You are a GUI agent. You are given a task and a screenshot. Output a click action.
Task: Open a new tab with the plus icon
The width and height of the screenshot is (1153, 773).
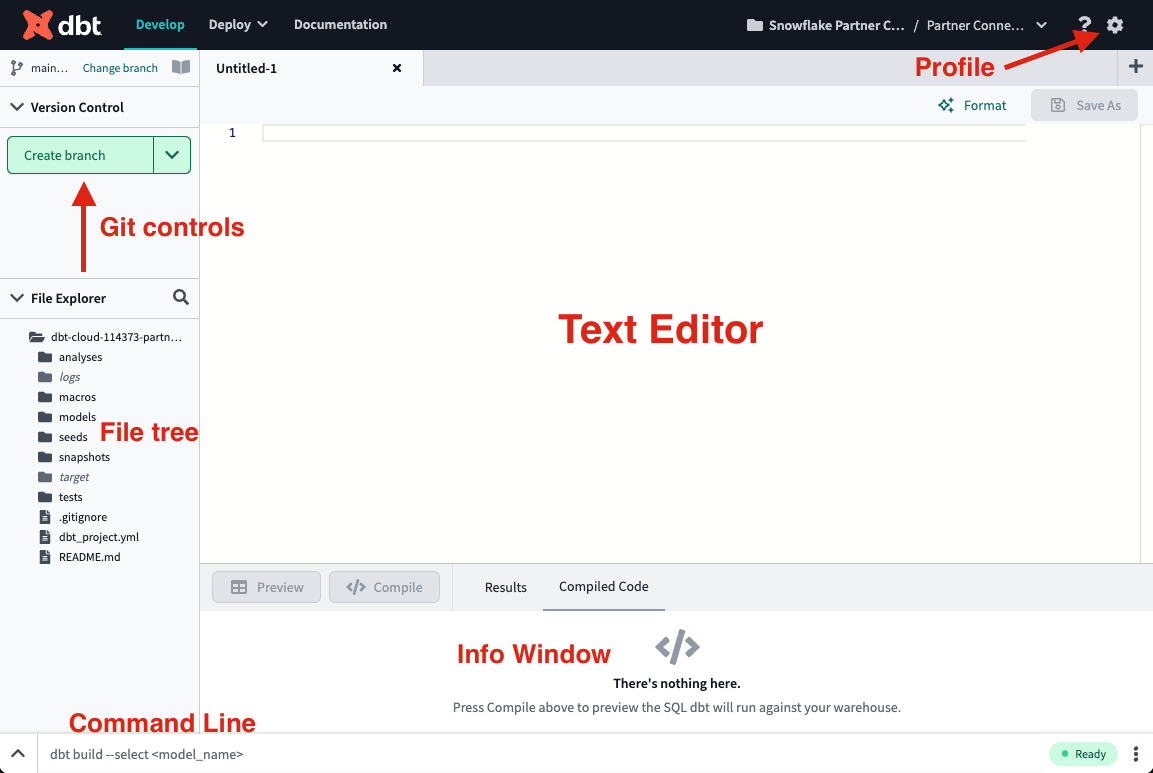[x=1136, y=67]
